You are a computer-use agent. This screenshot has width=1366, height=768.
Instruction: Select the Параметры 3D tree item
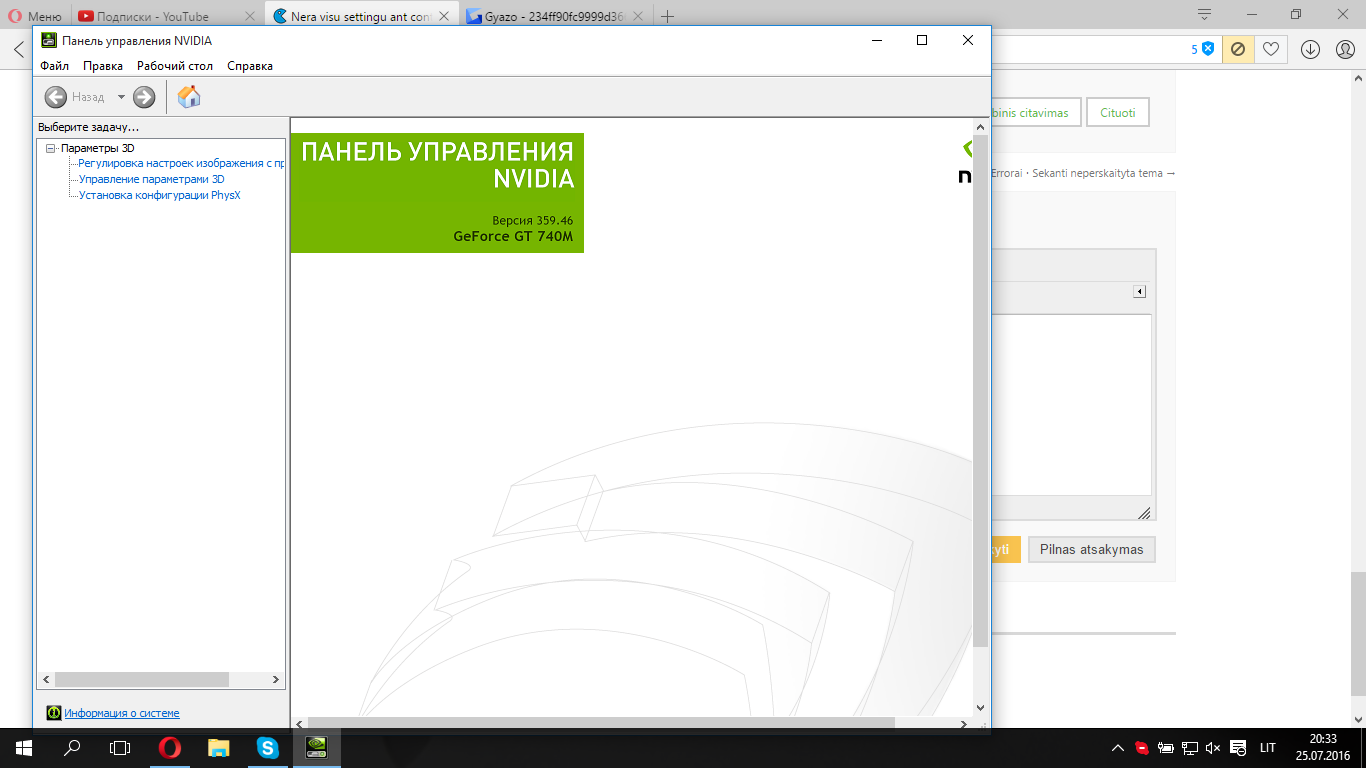coord(97,148)
